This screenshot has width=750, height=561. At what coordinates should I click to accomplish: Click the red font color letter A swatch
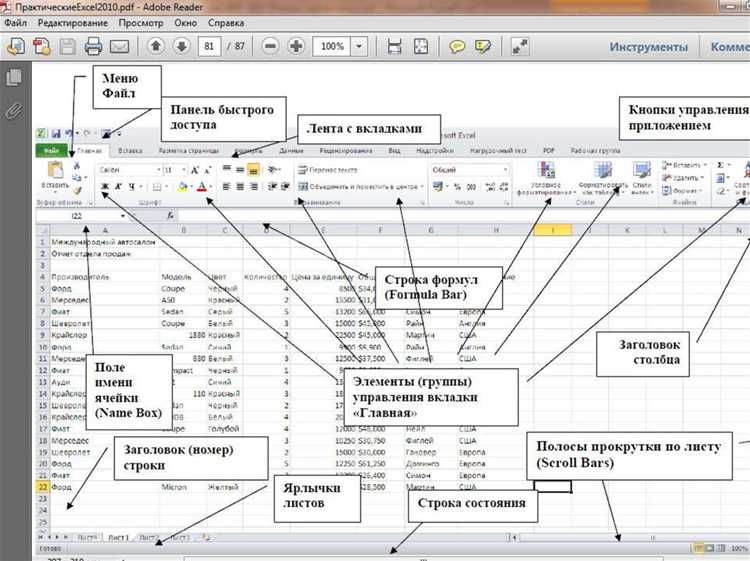click(202, 187)
